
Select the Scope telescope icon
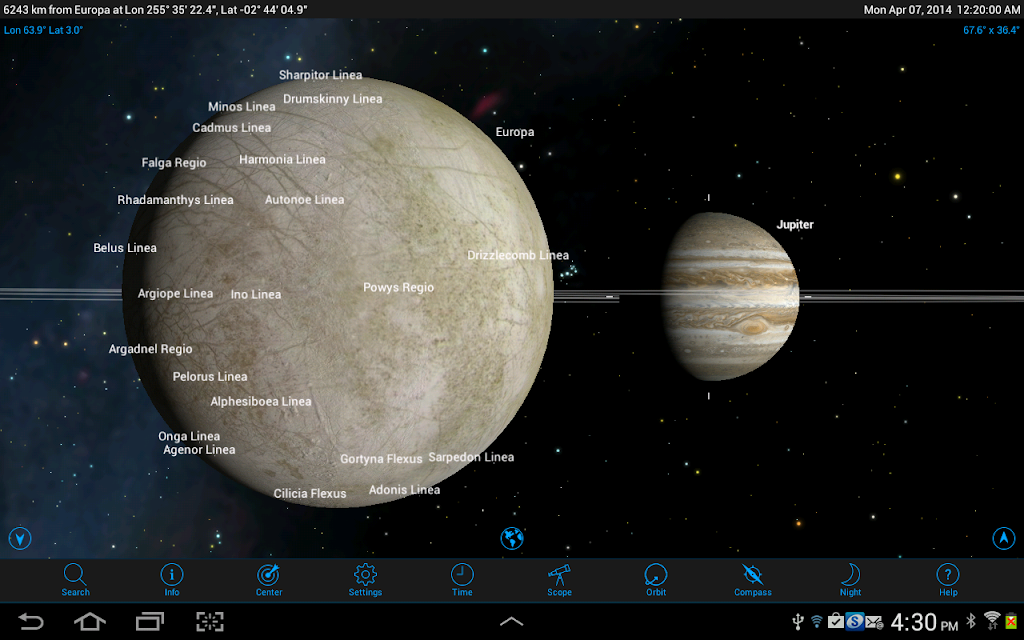[x=559, y=580]
